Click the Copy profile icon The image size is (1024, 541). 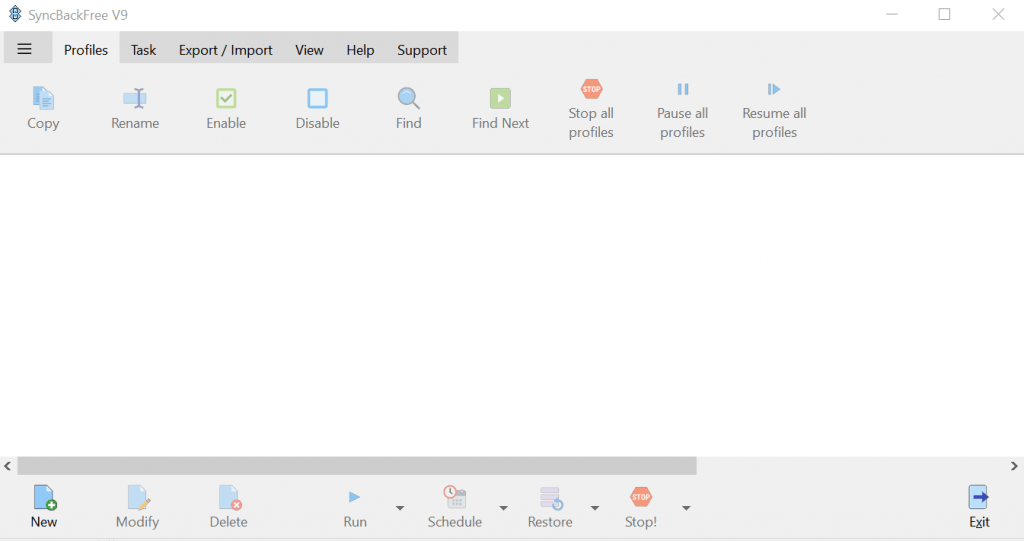(43, 99)
